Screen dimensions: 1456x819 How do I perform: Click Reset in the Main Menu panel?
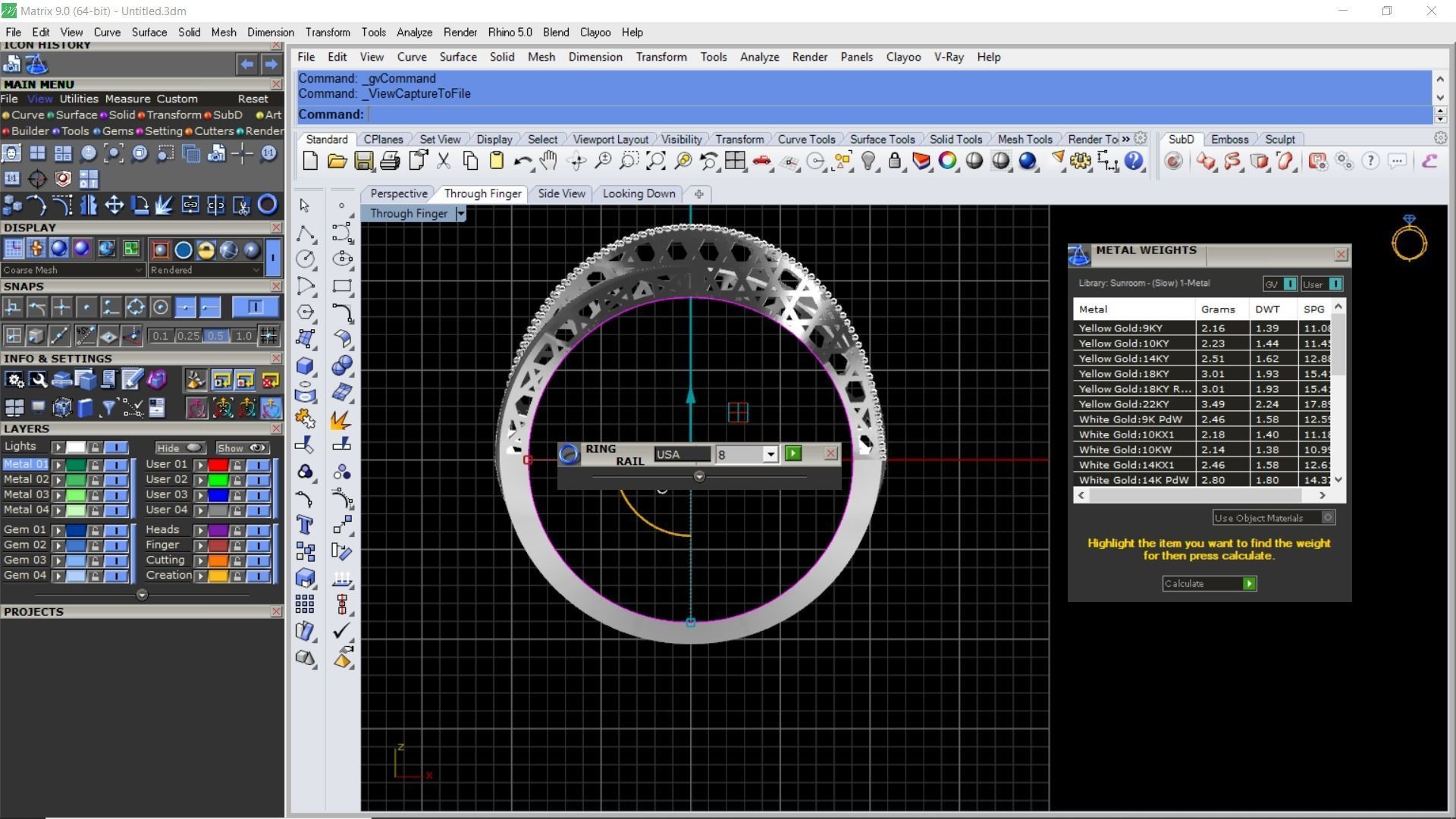[x=253, y=99]
